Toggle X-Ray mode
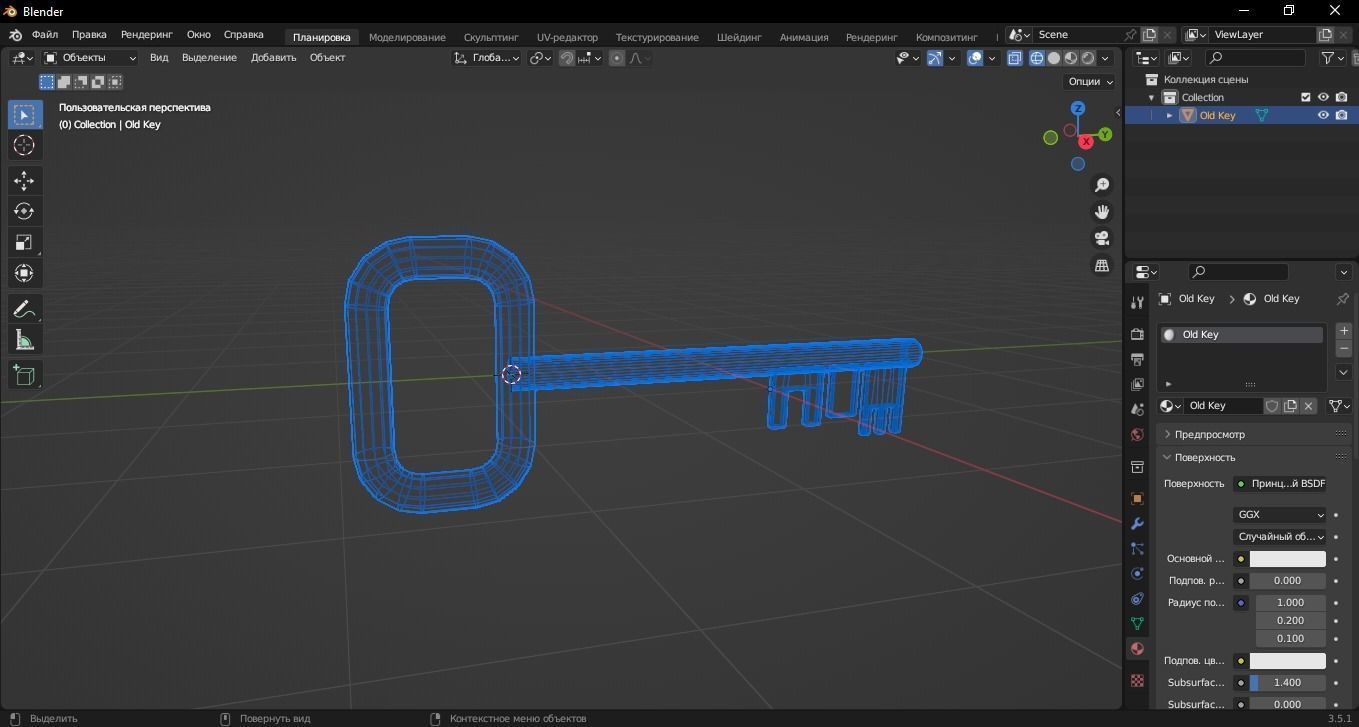The image size is (1359, 727). (x=1014, y=58)
